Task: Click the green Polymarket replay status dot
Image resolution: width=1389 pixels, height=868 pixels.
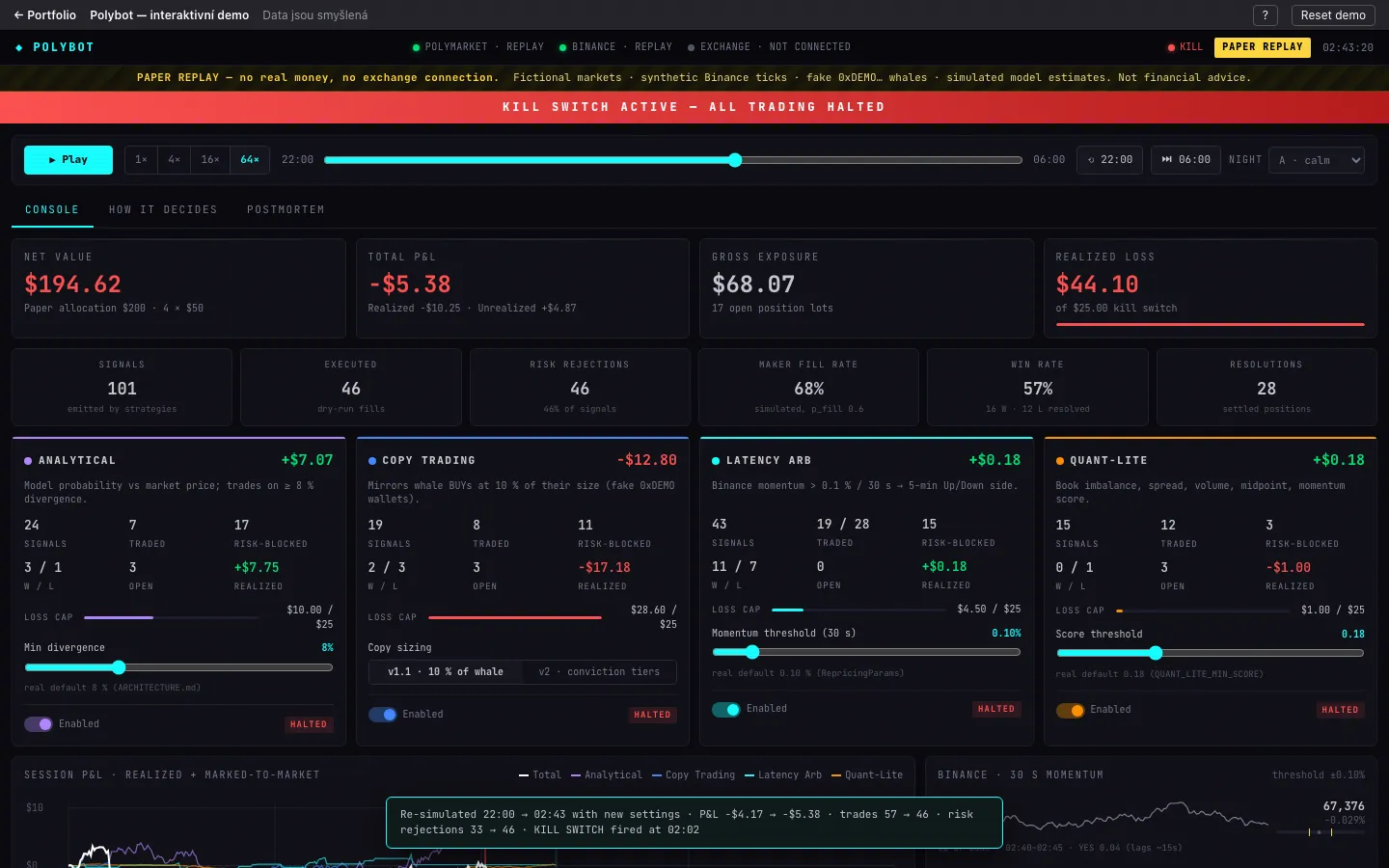Action: click(416, 47)
